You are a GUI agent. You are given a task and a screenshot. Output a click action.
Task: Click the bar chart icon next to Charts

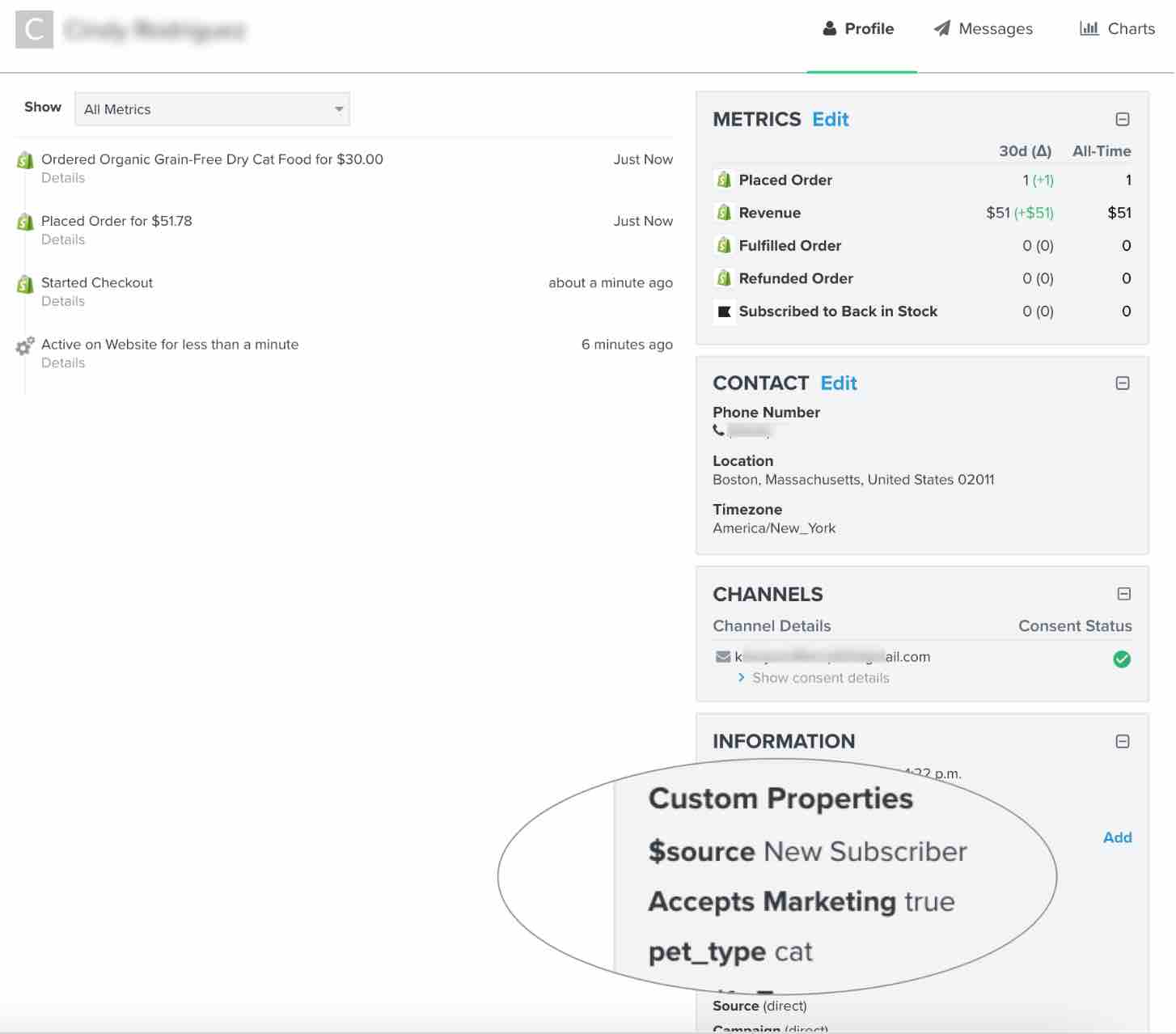[x=1089, y=28]
